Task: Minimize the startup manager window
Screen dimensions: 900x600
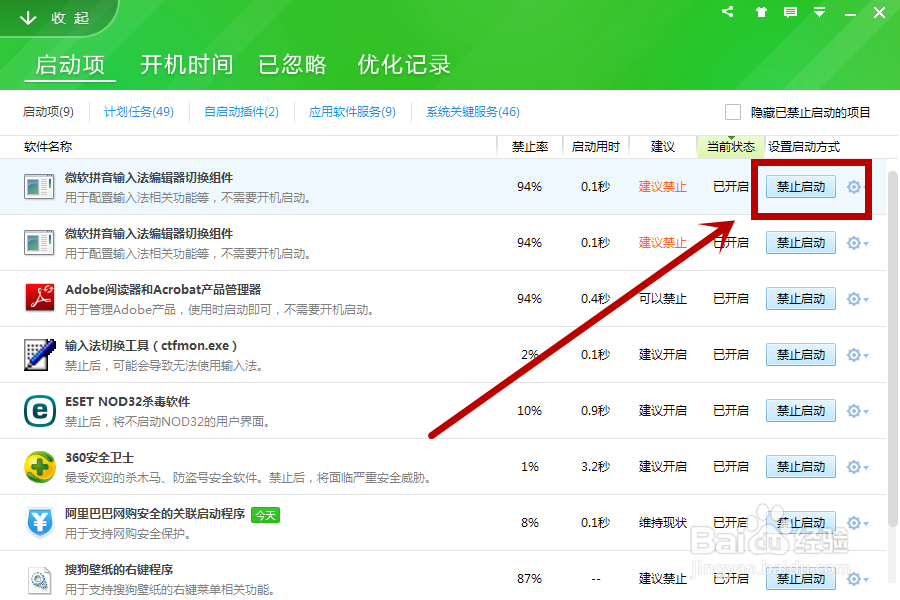Action: tap(850, 13)
